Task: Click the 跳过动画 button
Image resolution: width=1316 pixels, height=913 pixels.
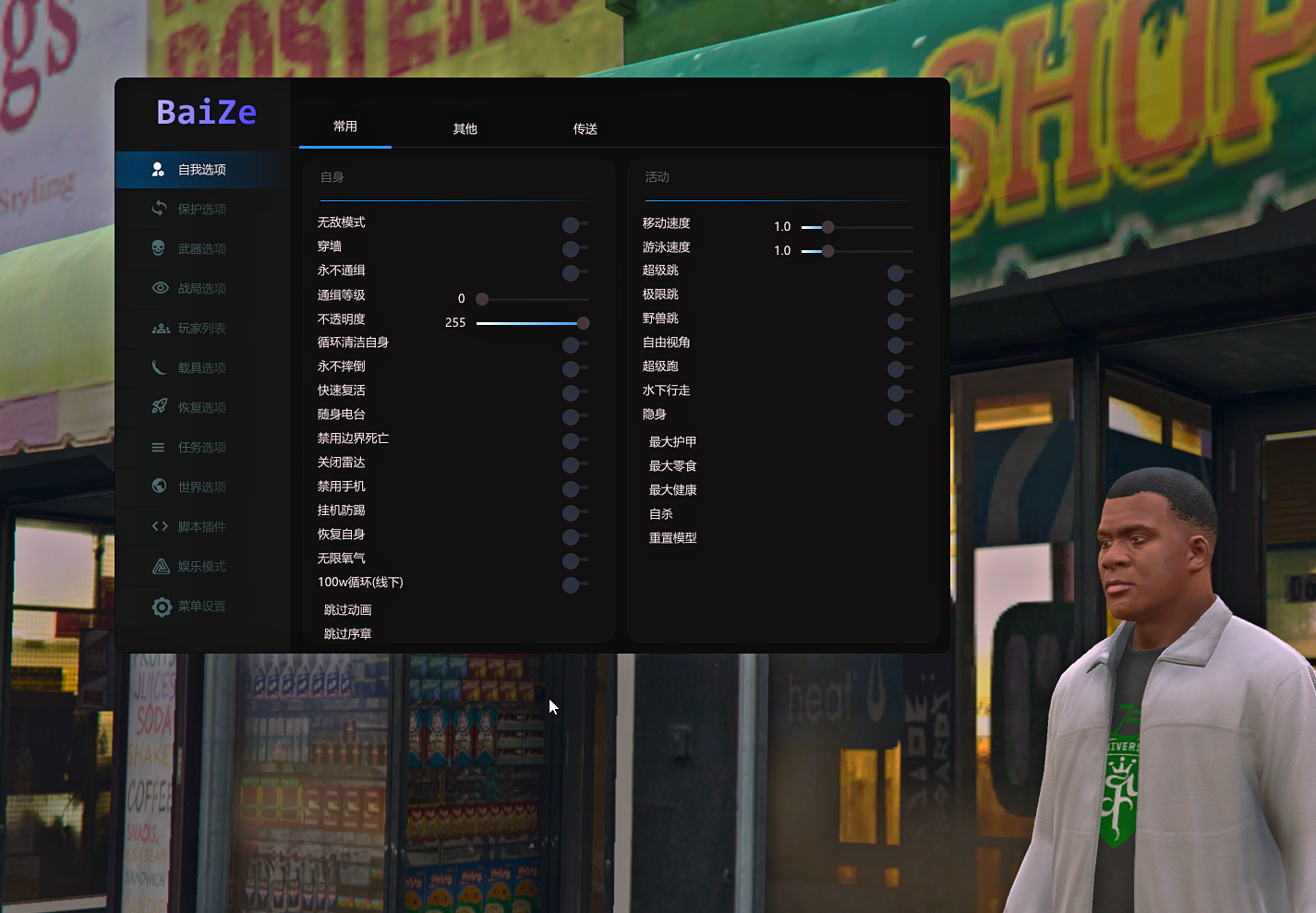Action: click(x=348, y=610)
